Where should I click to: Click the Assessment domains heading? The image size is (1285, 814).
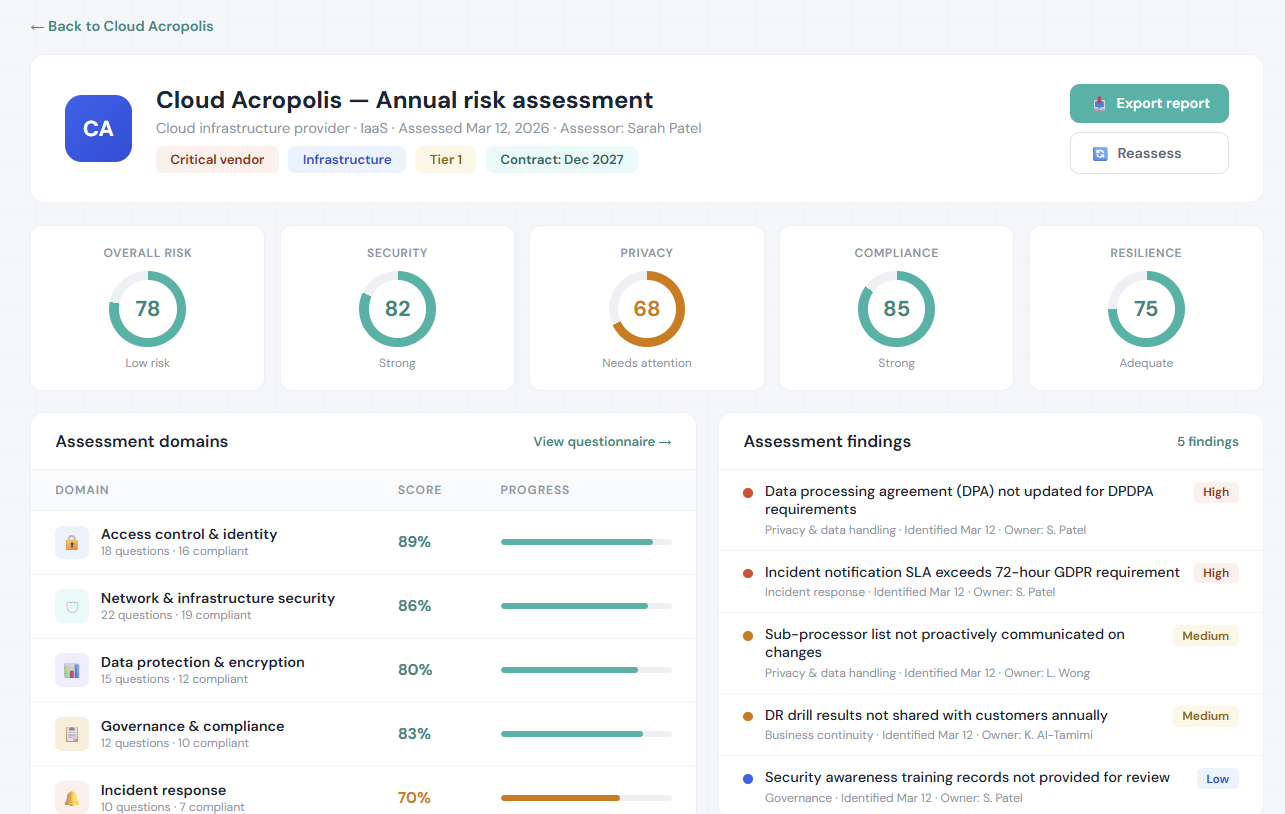[x=142, y=441]
